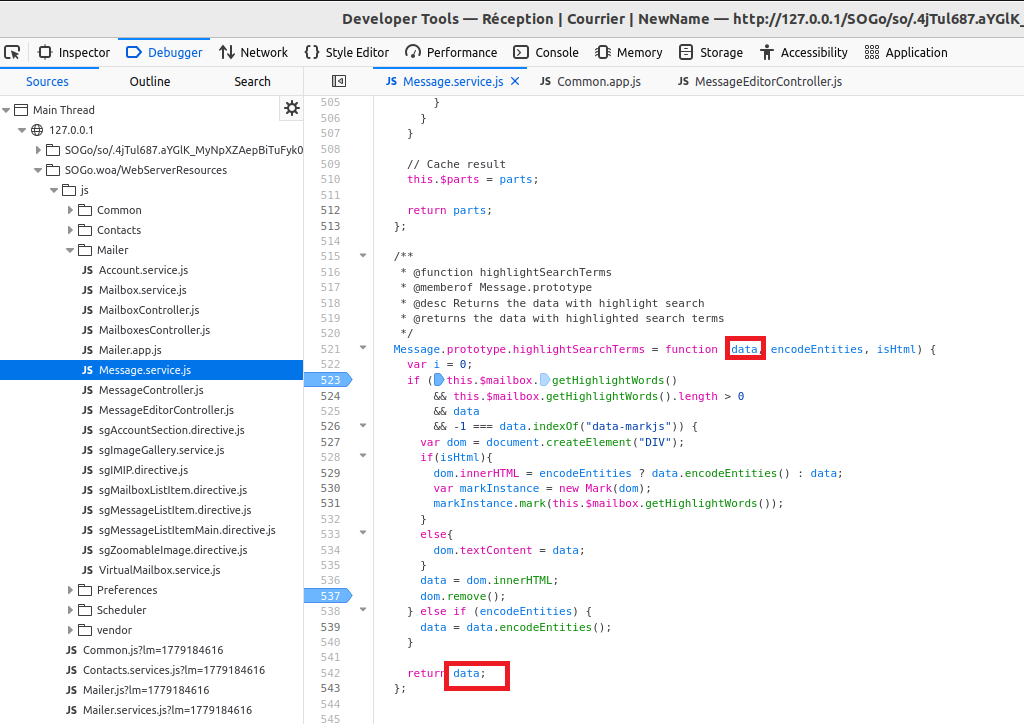
Task: Open MessageEditorController.js in sources tree
Action: click(166, 410)
